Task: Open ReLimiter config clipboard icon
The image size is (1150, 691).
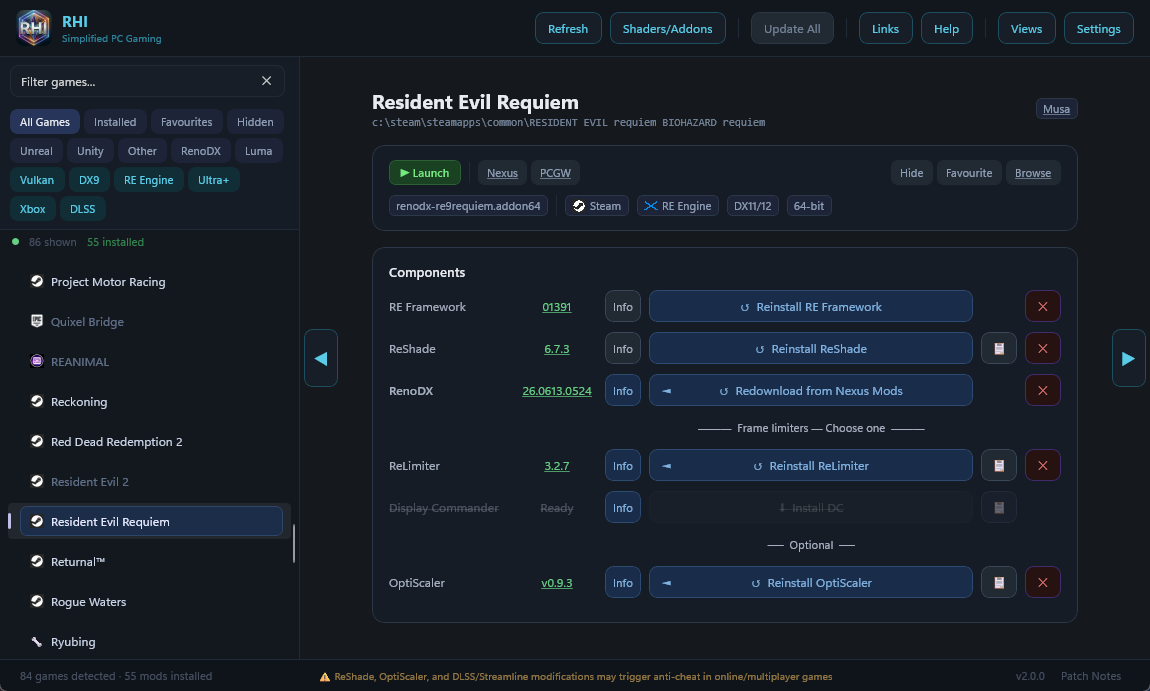Action: 999,465
